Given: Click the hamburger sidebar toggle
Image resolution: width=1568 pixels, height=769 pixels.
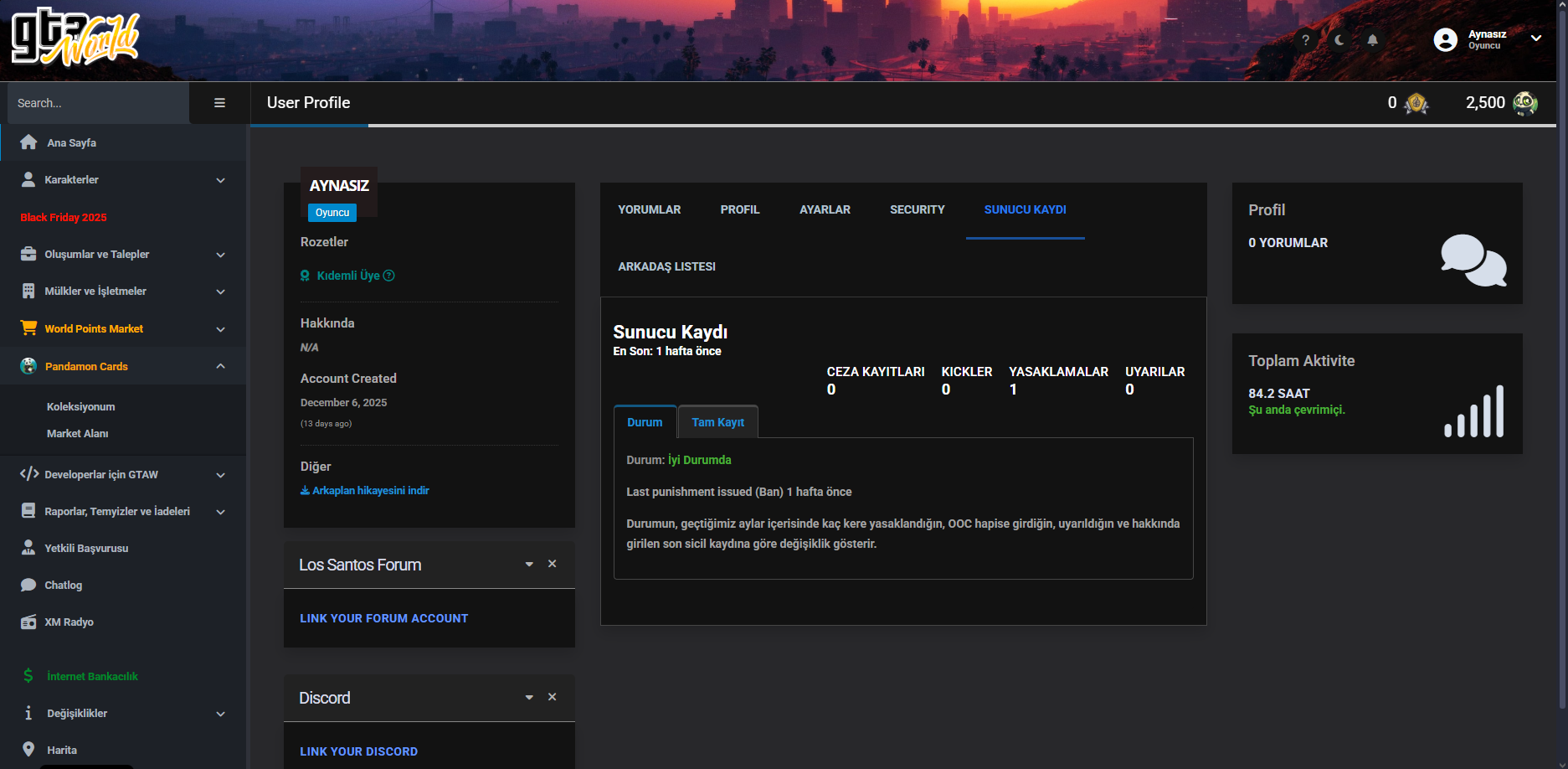Looking at the screenshot, I should pos(219,103).
